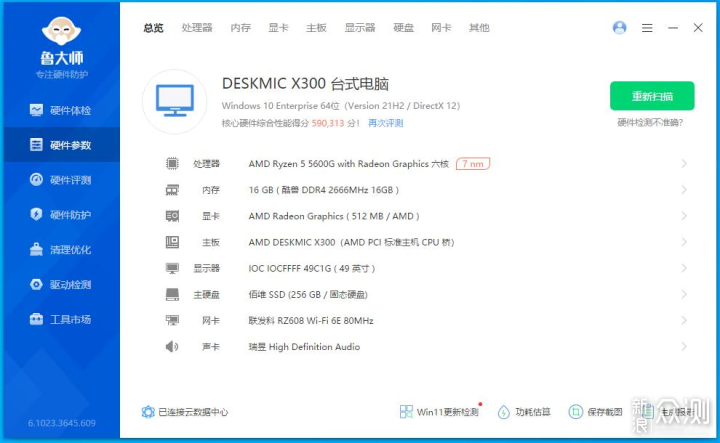Click 联发科 RZ608 Wi-Fi 6E text
This screenshot has width=720, height=443.
click(x=311, y=321)
